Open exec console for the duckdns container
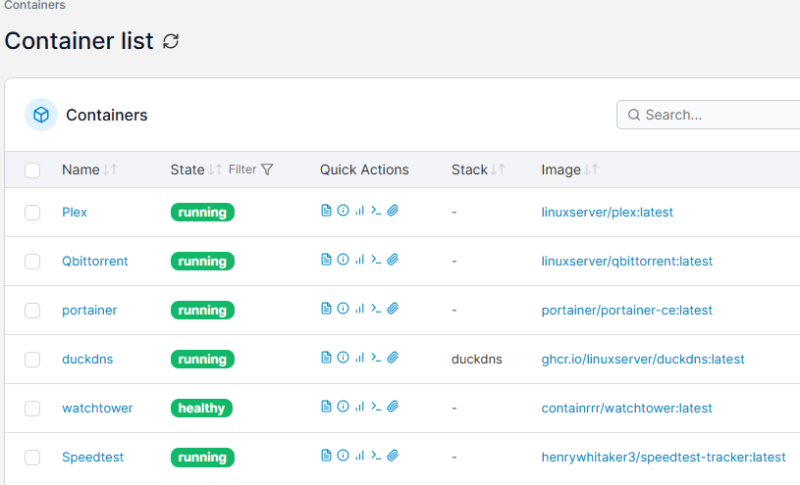 click(x=376, y=358)
